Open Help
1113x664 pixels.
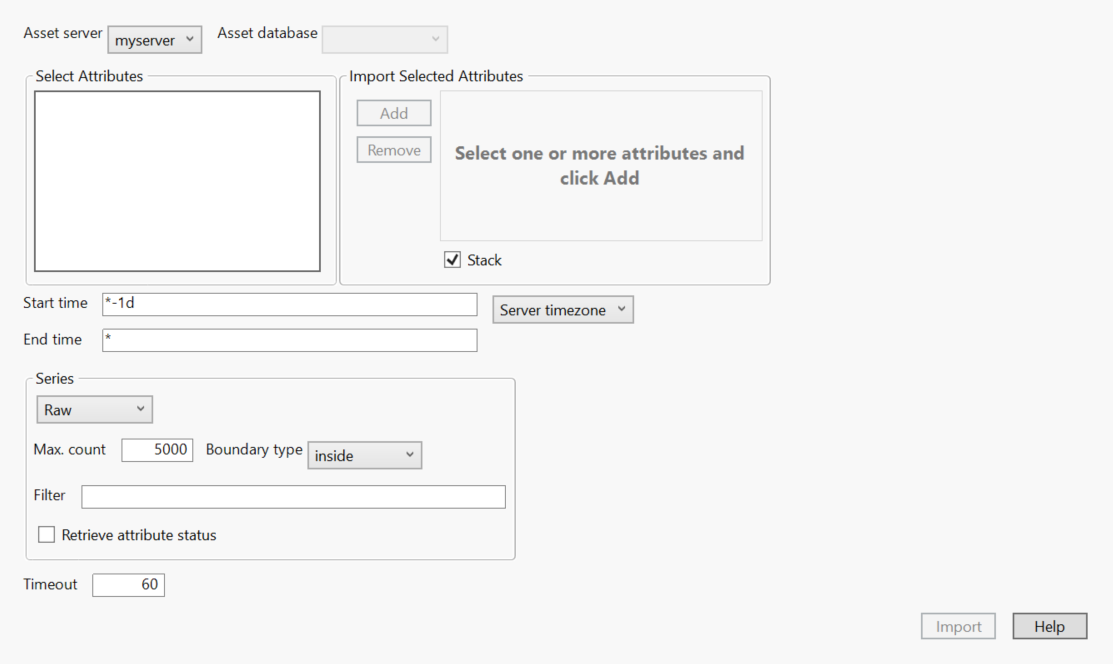(1048, 626)
